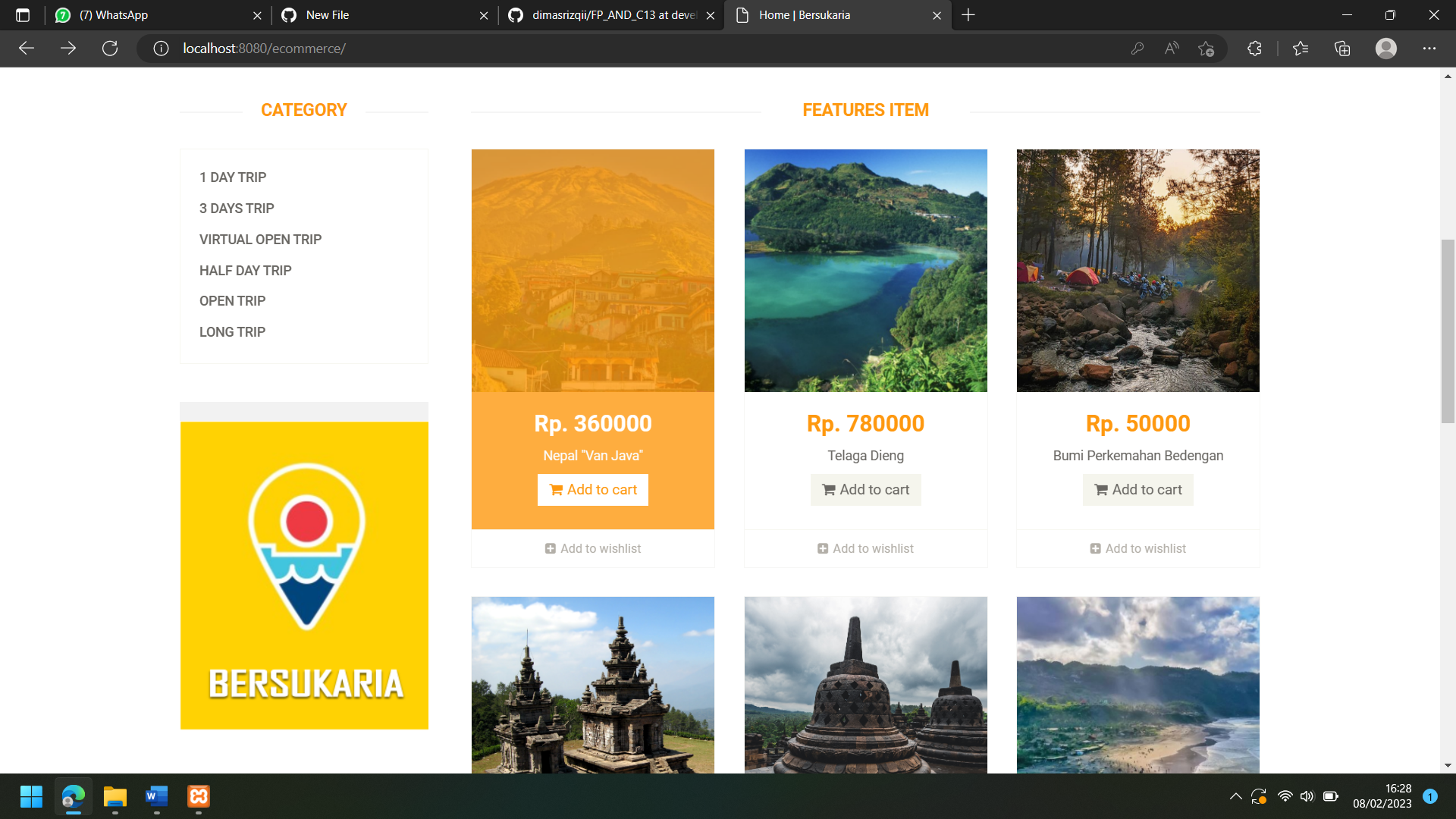
Task: Click the browser profile avatar menu
Action: pos(1386,49)
